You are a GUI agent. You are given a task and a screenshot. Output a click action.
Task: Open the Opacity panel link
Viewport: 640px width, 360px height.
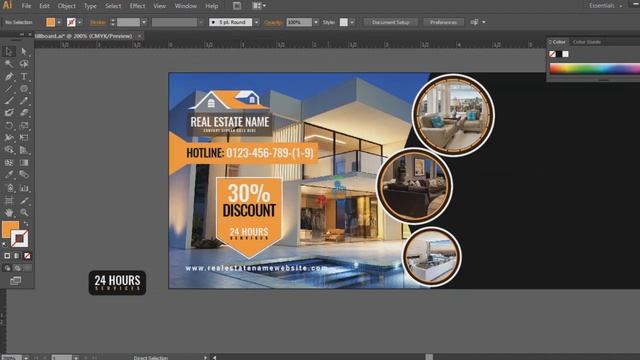click(x=273, y=22)
